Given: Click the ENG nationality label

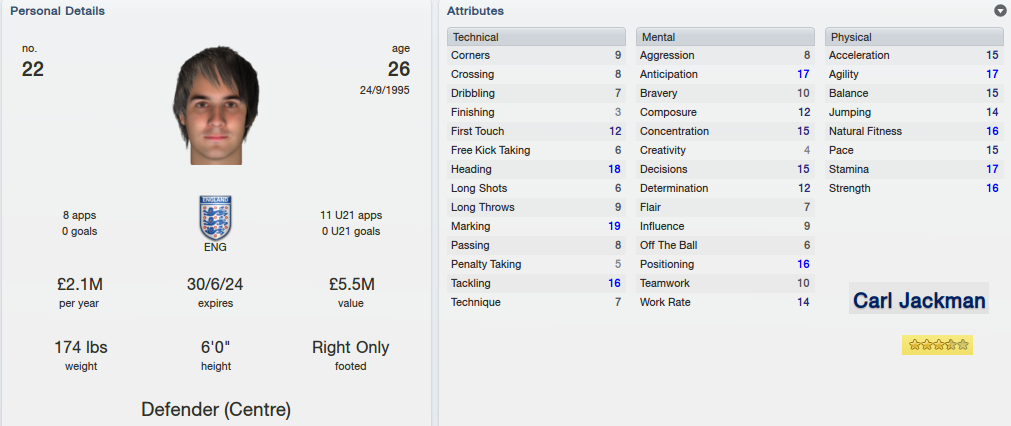Looking at the screenshot, I should 215,247.
